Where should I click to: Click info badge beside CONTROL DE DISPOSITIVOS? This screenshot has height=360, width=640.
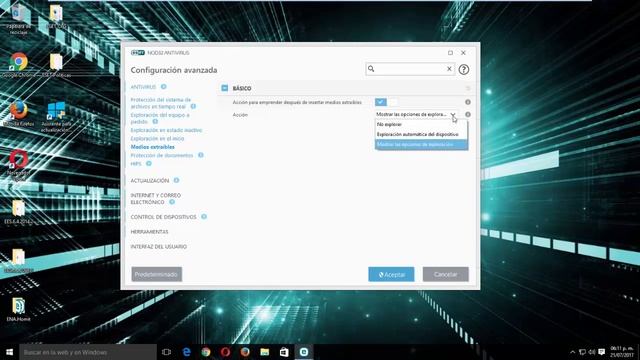pos(204,216)
